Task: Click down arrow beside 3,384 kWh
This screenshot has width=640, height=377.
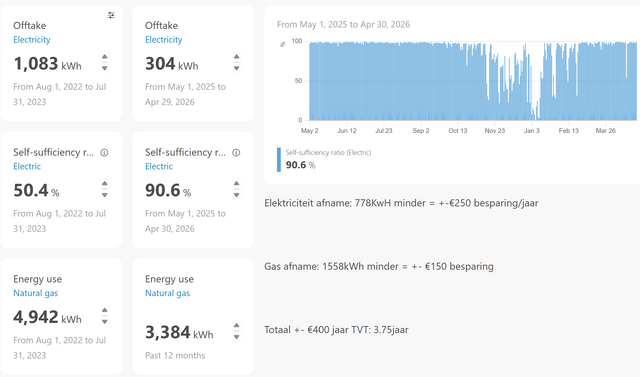Action: coord(237,337)
